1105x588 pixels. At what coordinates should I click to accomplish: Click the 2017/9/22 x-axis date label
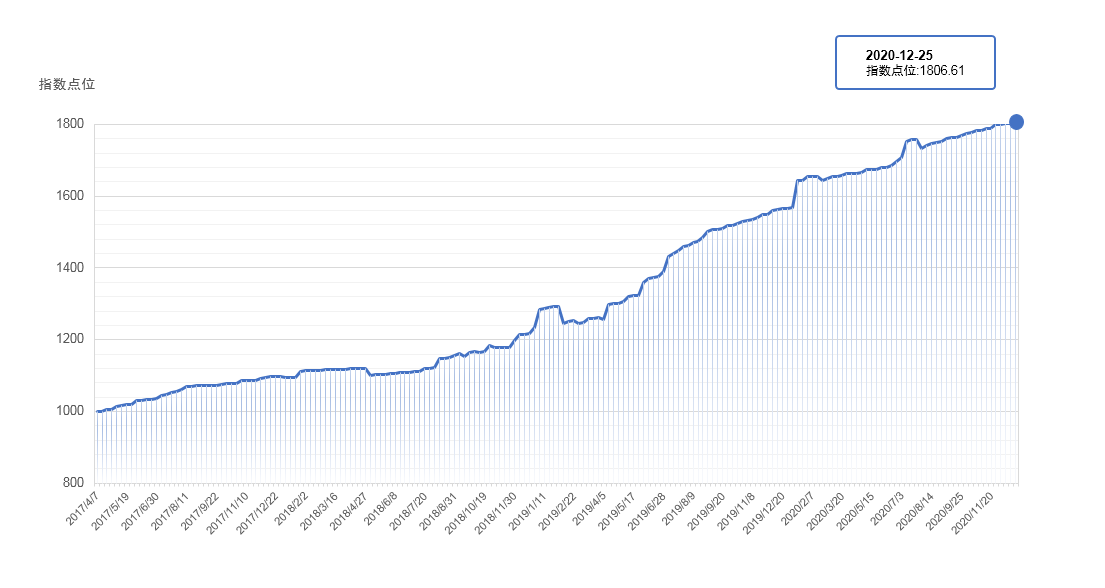(199, 510)
